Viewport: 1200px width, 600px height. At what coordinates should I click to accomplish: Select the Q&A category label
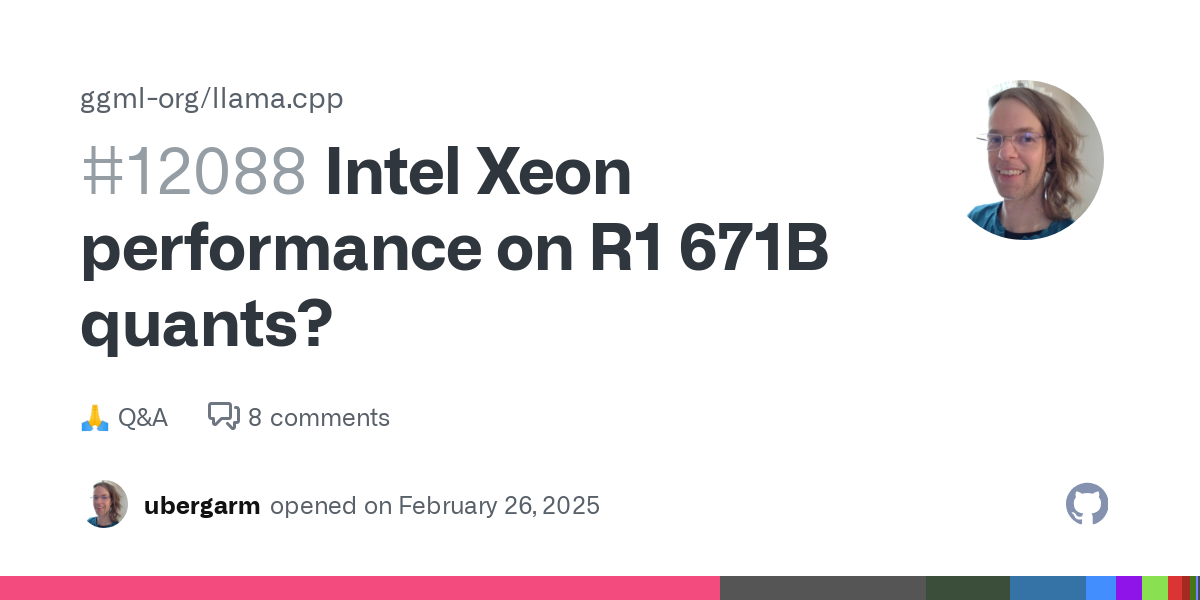(x=143, y=418)
